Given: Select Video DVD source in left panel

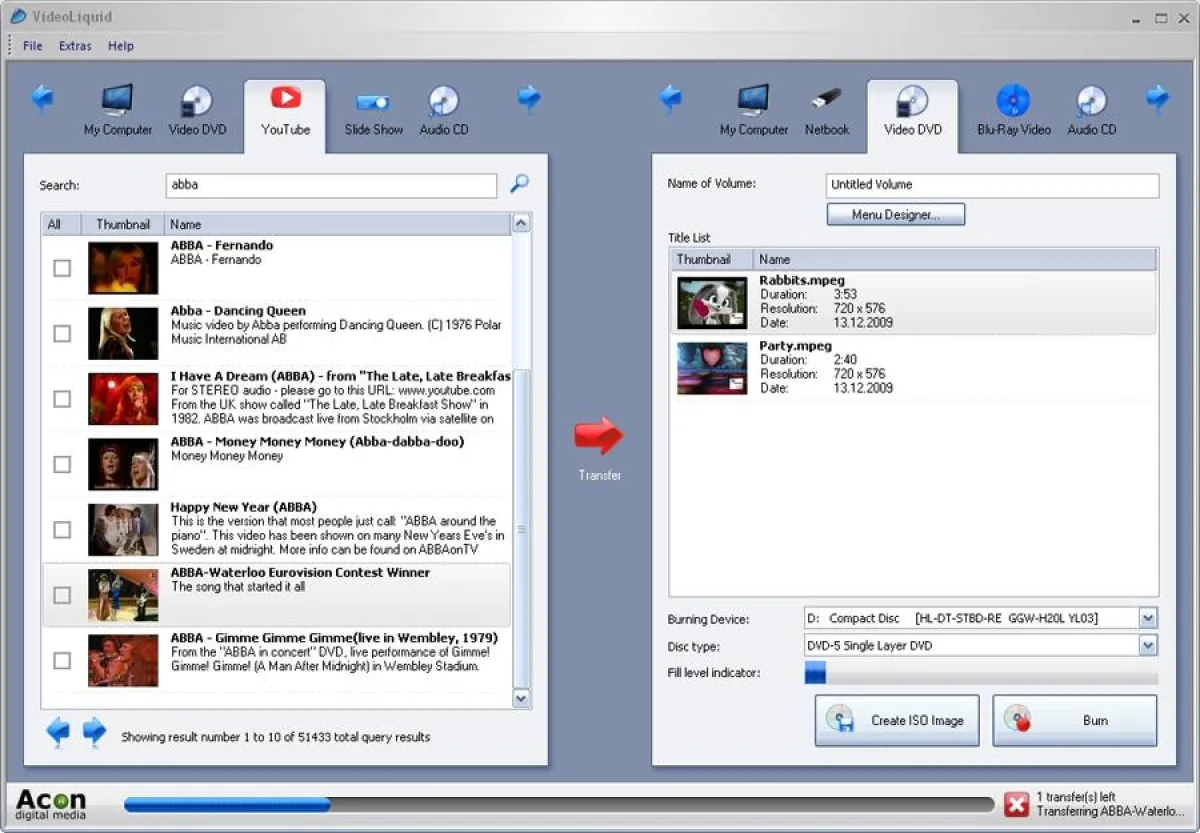Looking at the screenshot, I should pos(197,110).
